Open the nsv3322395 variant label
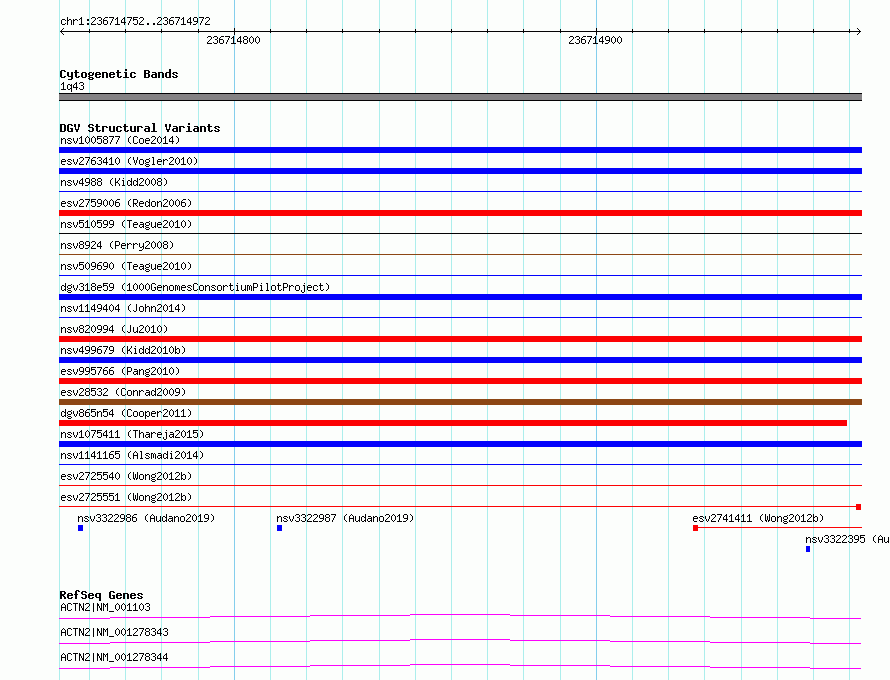This screenshot has width=890, height=680. [x=847, y=539]
